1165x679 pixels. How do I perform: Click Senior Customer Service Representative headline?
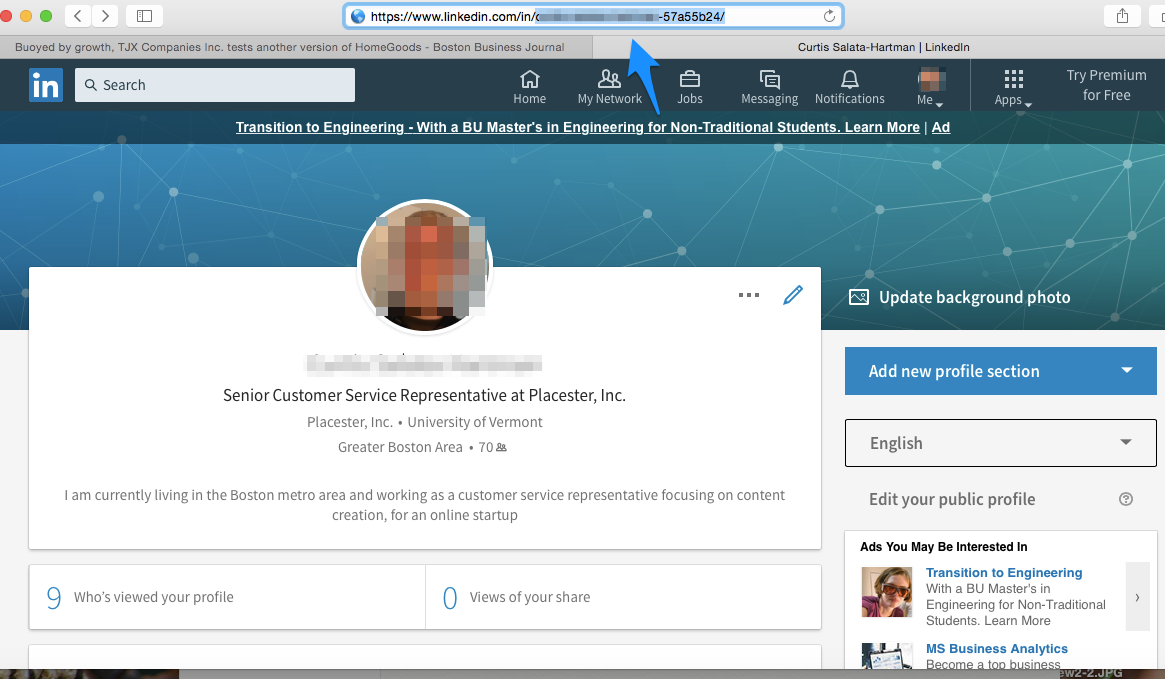point(424,395)
